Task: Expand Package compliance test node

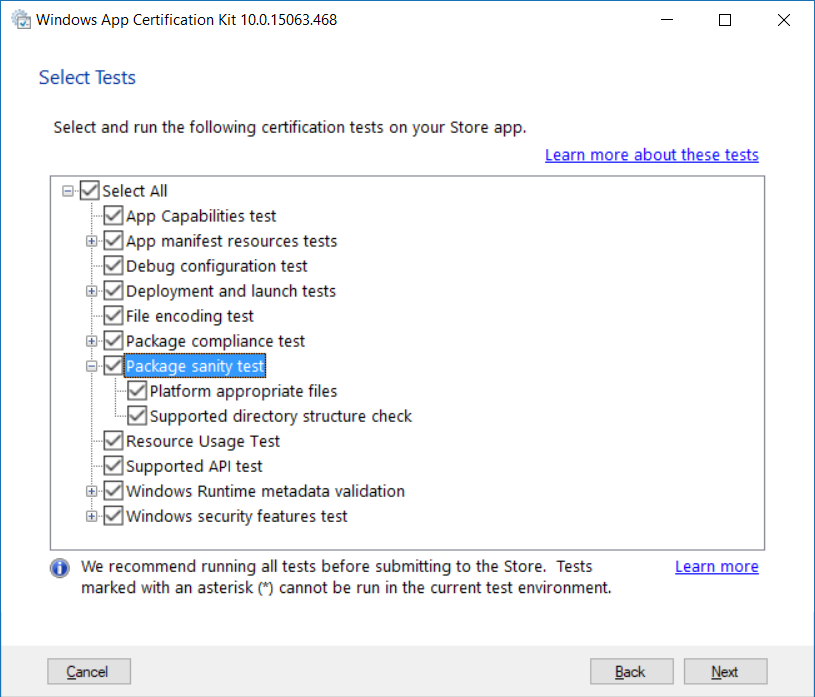Action: 91,341
